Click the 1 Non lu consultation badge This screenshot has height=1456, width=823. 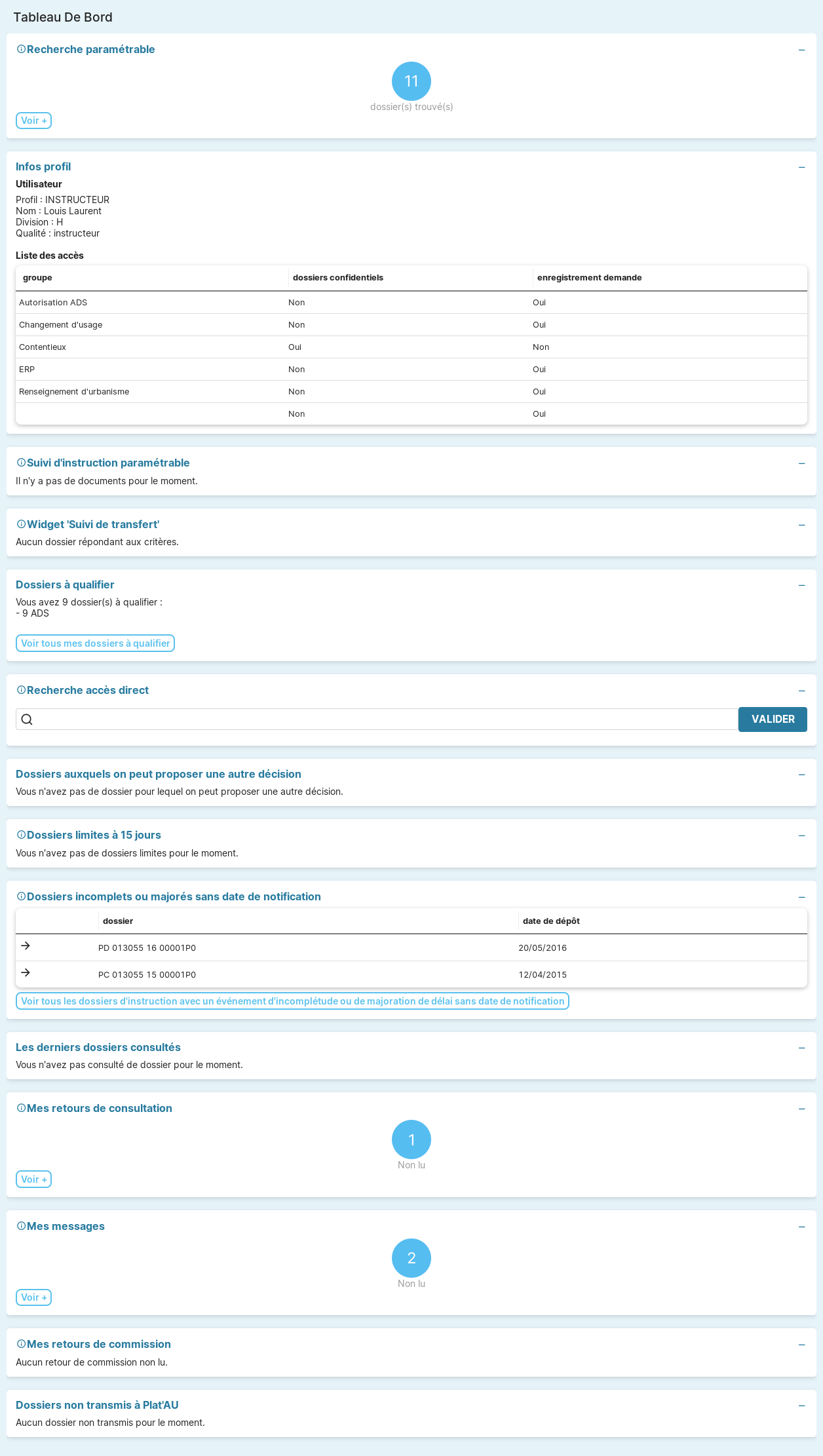tap(412, 1140)
